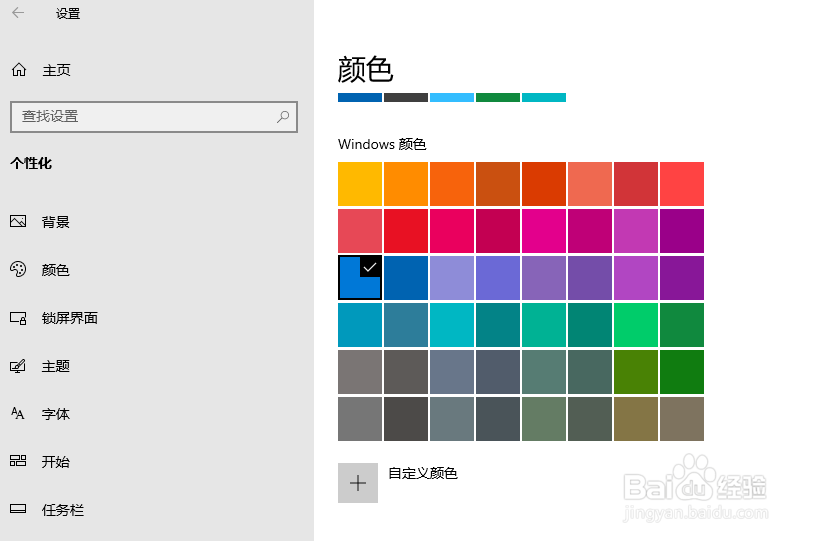Open the 任务栏 taskbar settings icon
Image resolution: width=813 pixels, height=541 pixels.
pos(18,510)
